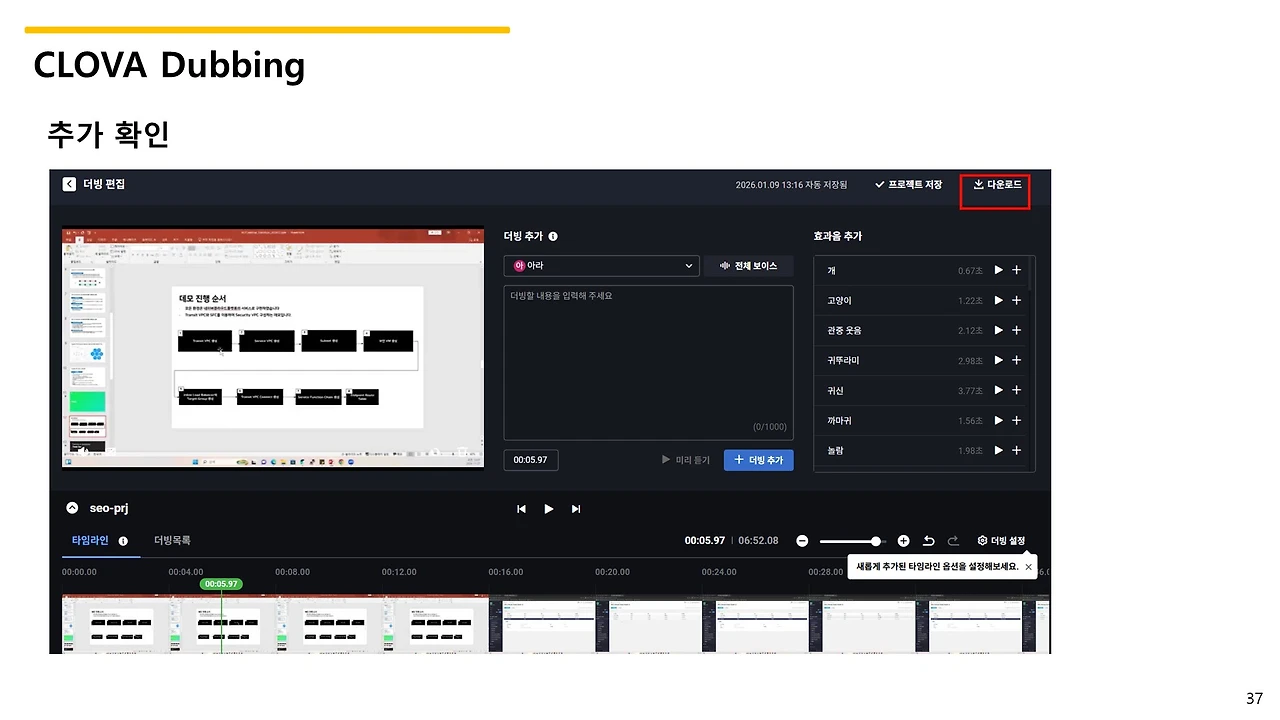The image size is (1280, 720).
Task: Open 더빙 설정 dubbing settings
Action: click(1001, 541)
